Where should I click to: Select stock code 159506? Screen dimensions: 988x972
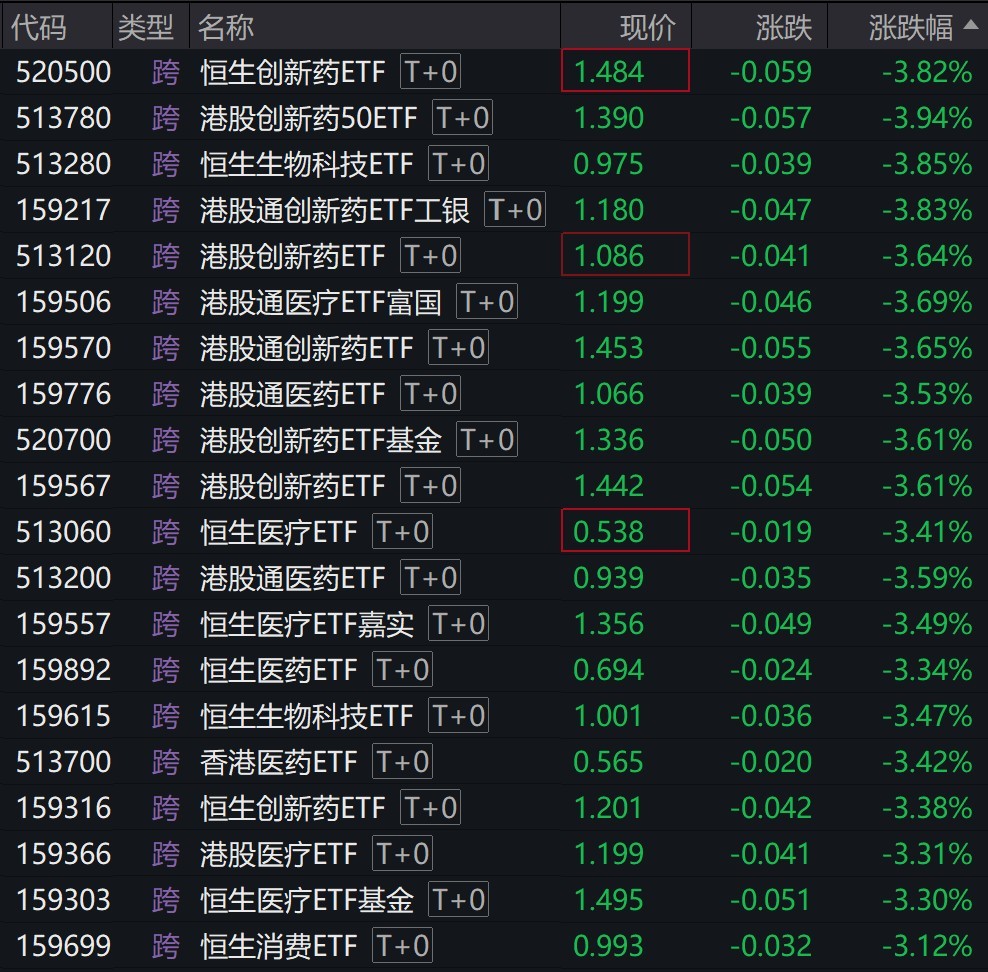[64, 302]
